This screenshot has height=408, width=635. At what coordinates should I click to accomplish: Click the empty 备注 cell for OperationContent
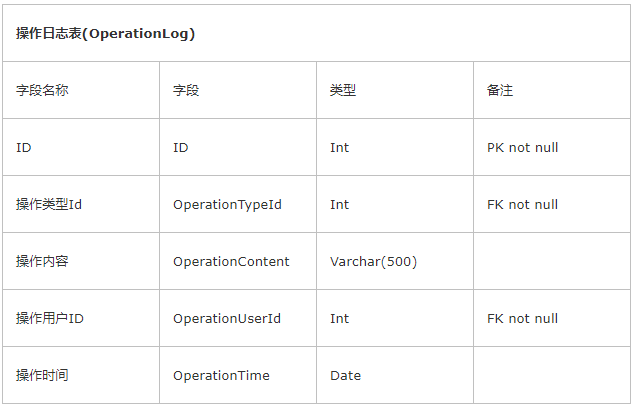552,261
